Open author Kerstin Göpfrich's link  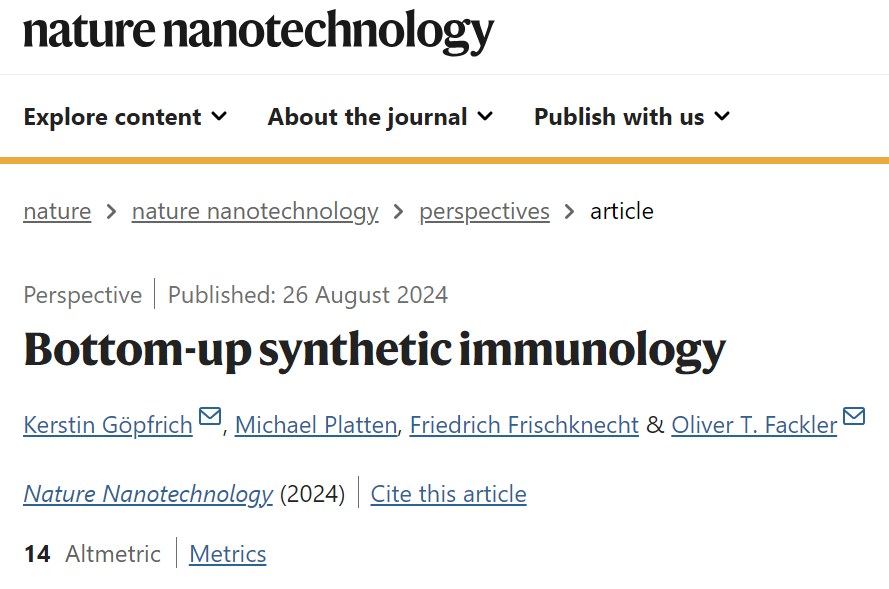tap(108, 425)
